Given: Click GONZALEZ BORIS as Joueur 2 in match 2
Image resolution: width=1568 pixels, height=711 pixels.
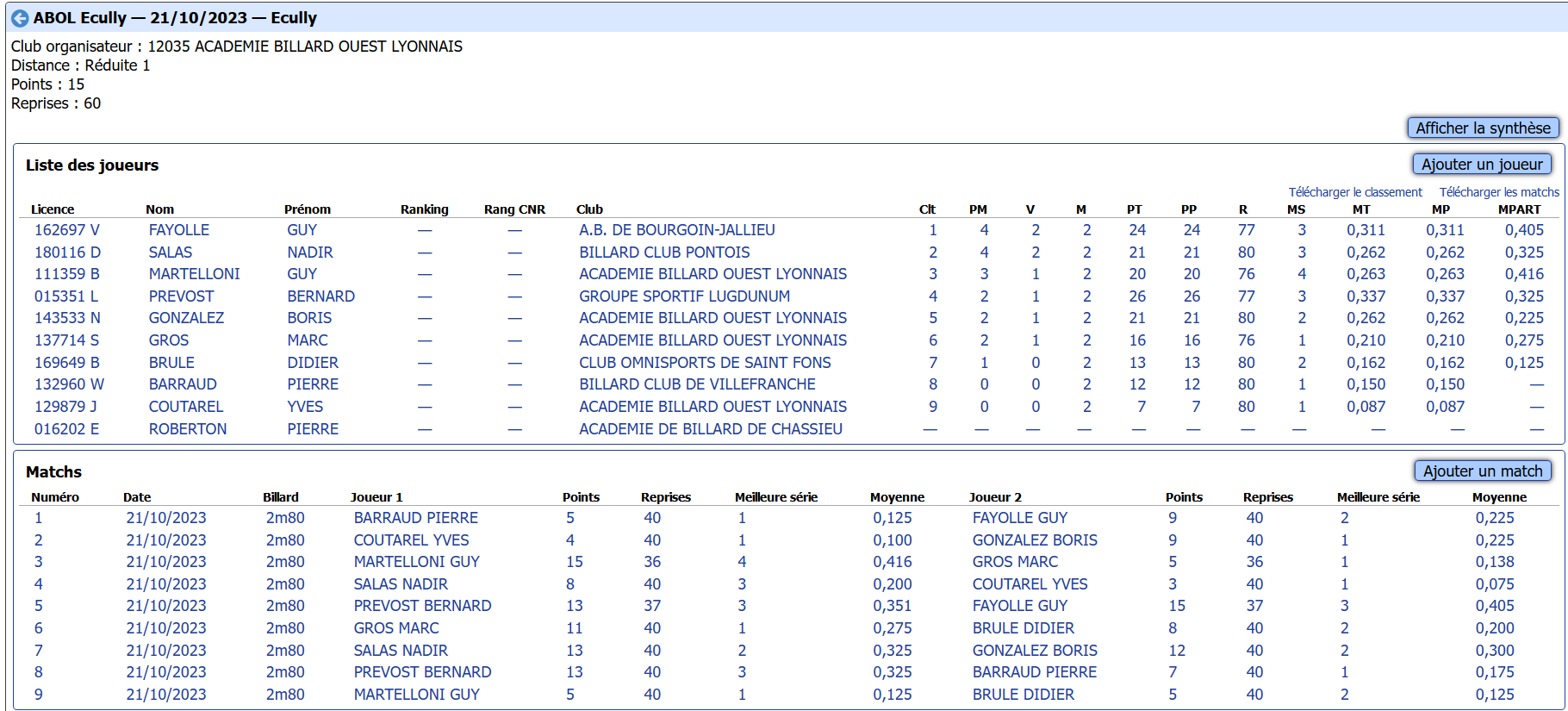Looking at the screenshot, I should 1035,540.
